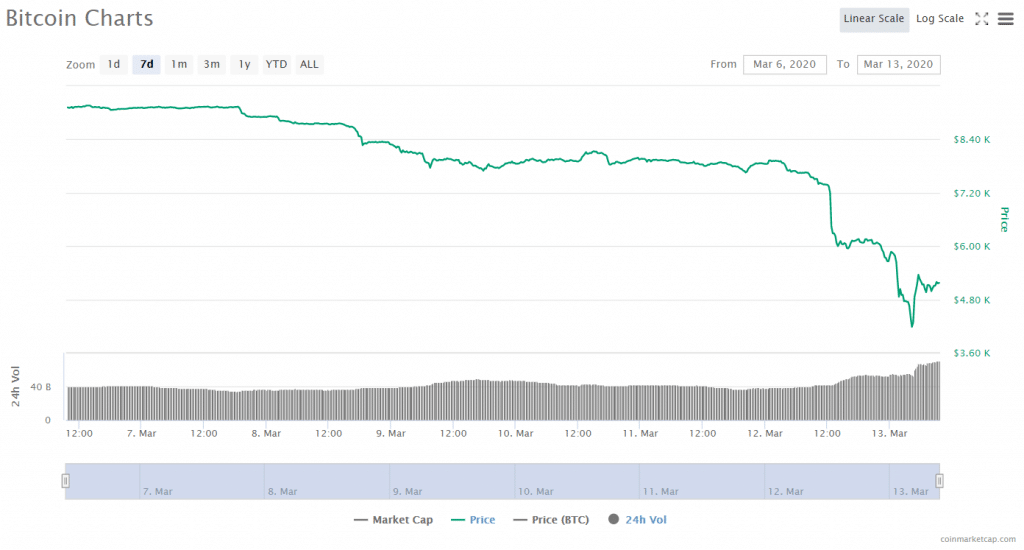Open the hamburger chart menu
The height and width of the screenshot is (550, 1024).
coord(1005,18)
